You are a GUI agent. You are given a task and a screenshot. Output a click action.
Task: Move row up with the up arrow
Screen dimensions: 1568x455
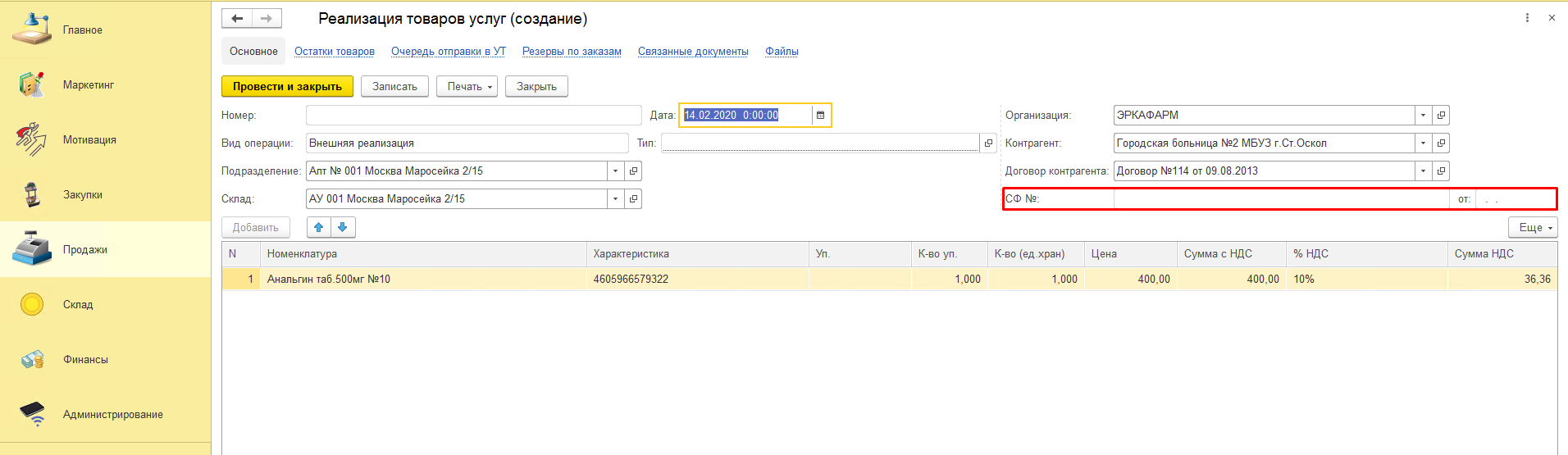click(319, 227)
